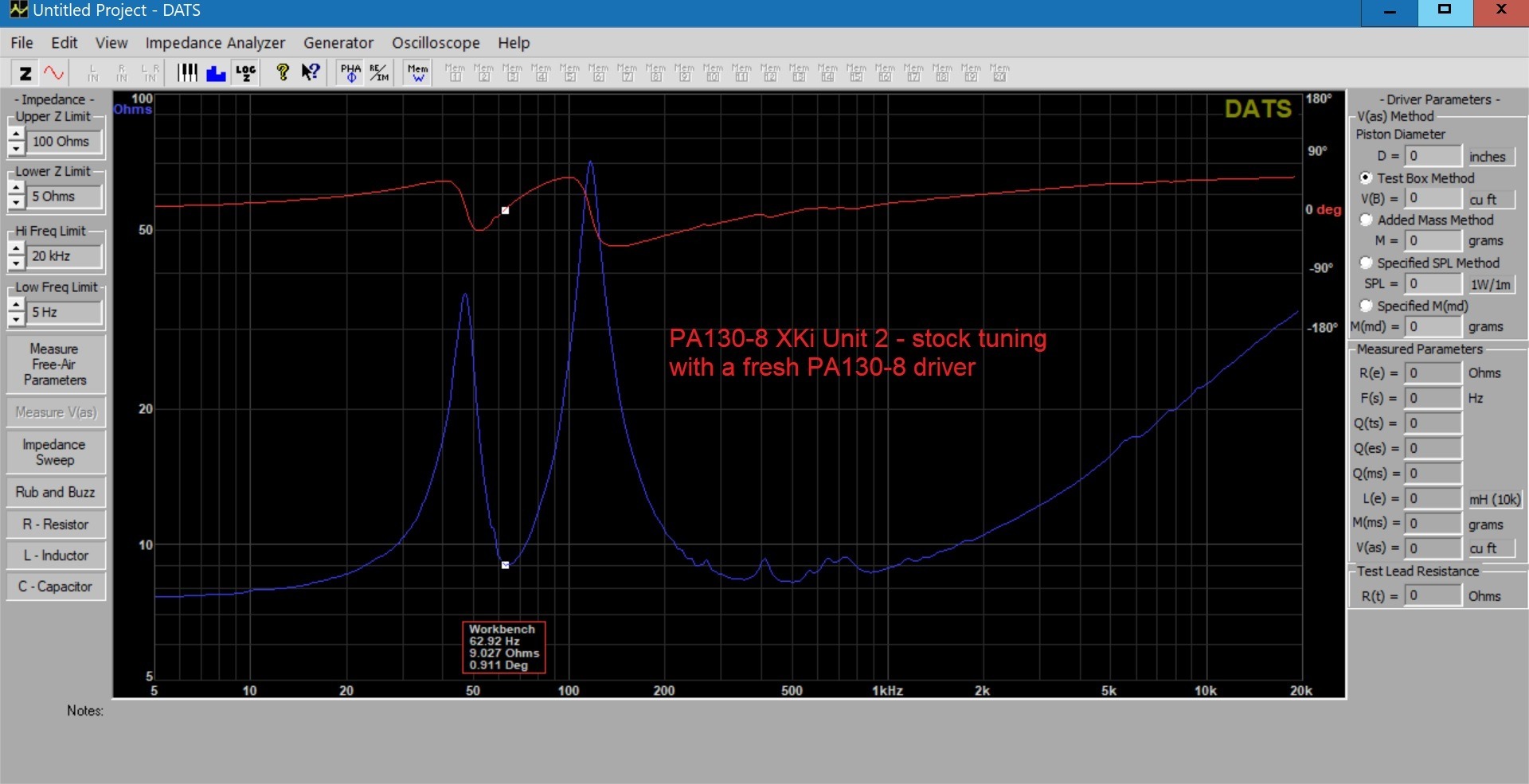Image resolution: width=1529 pixels, height=784 pixels.
Task: Select the Specified SPL Method radio button
Action: 1366,263
